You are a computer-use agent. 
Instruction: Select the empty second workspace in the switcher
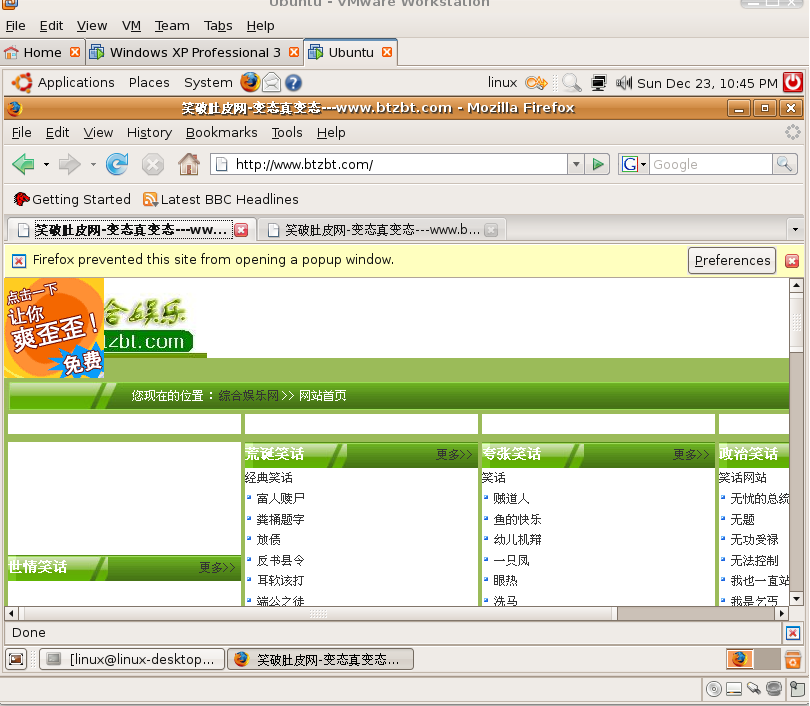pos(767,660)
